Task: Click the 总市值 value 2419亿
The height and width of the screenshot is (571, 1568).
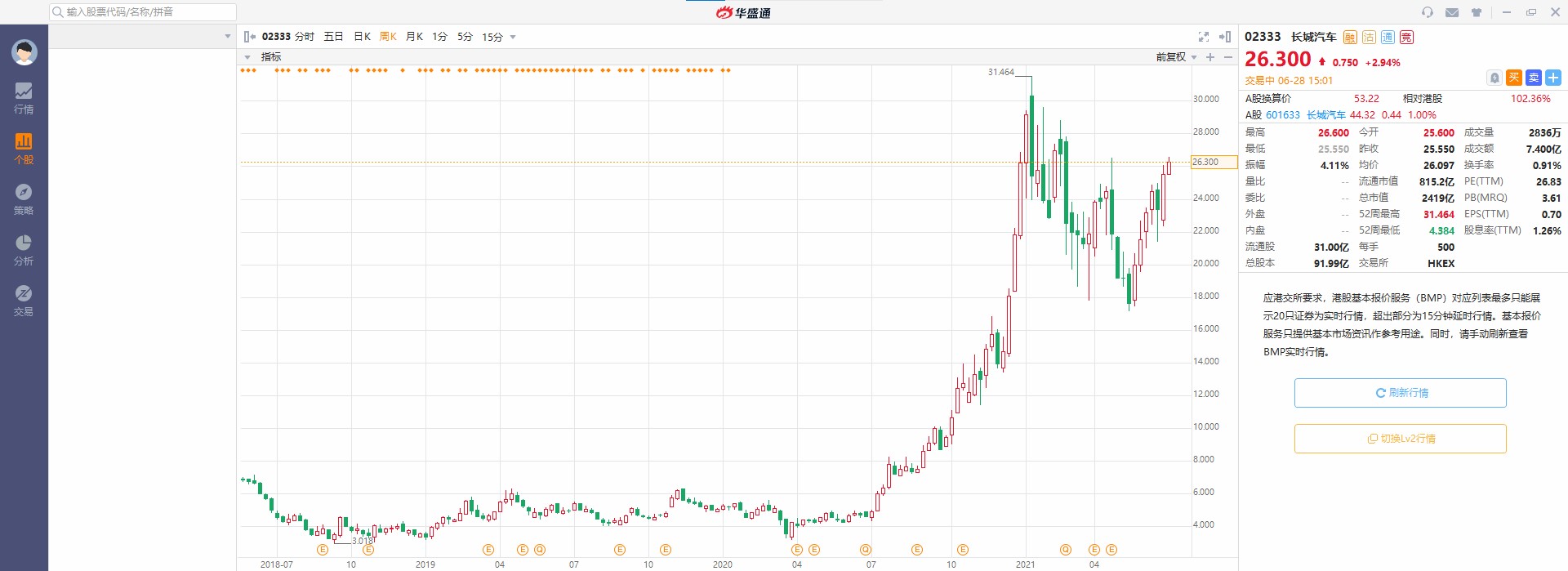Action: click(1438, 199)
